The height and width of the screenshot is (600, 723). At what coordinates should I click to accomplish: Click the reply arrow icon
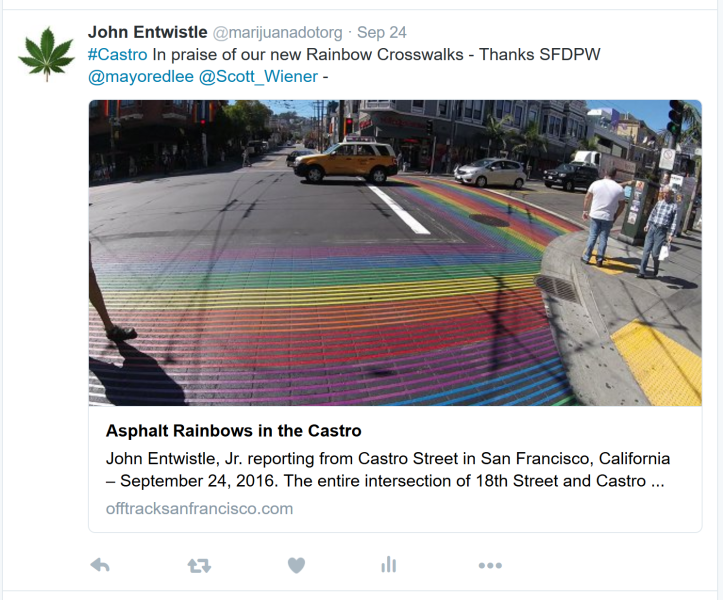[x=100, y=565]
